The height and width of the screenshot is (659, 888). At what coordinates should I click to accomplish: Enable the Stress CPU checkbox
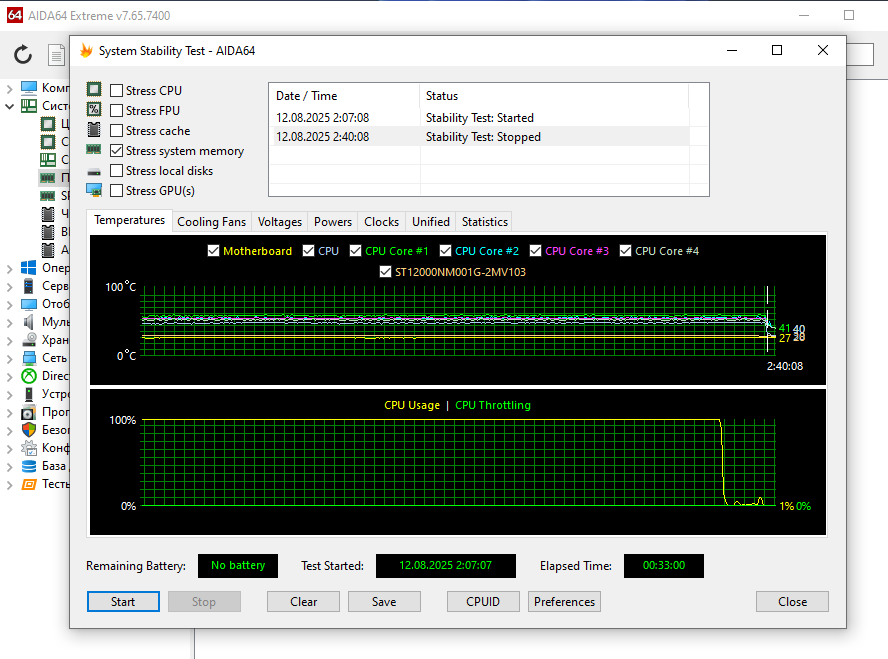[116, 91]
